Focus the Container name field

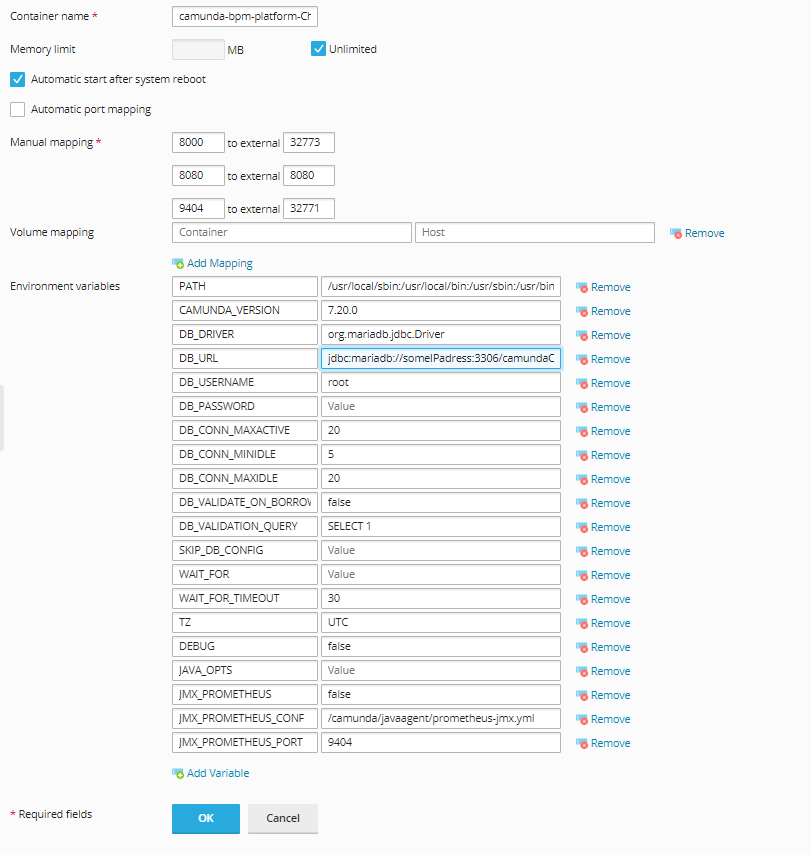pos(245,17)
